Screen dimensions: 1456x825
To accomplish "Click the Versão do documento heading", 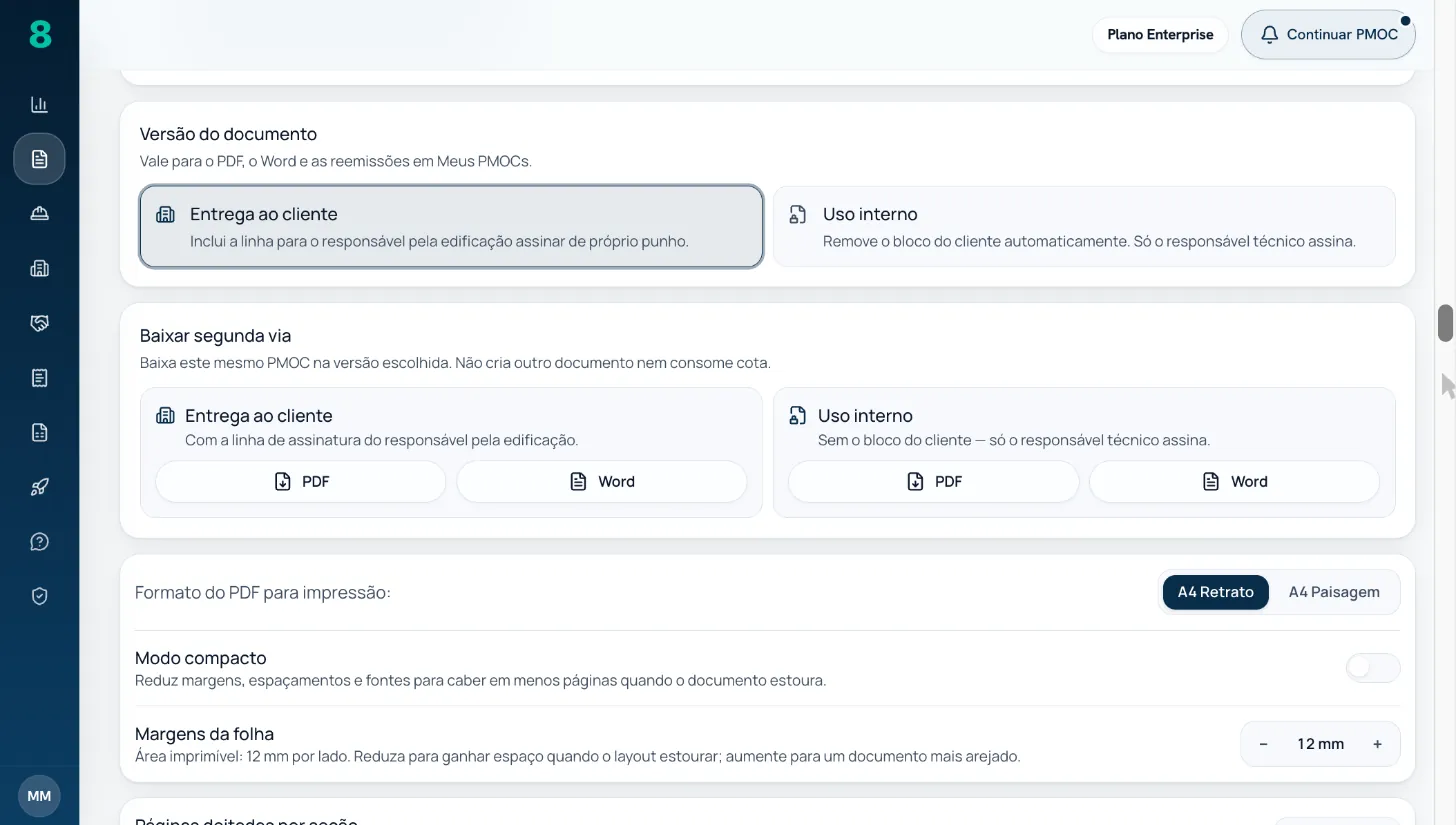I will pos(228,134).
